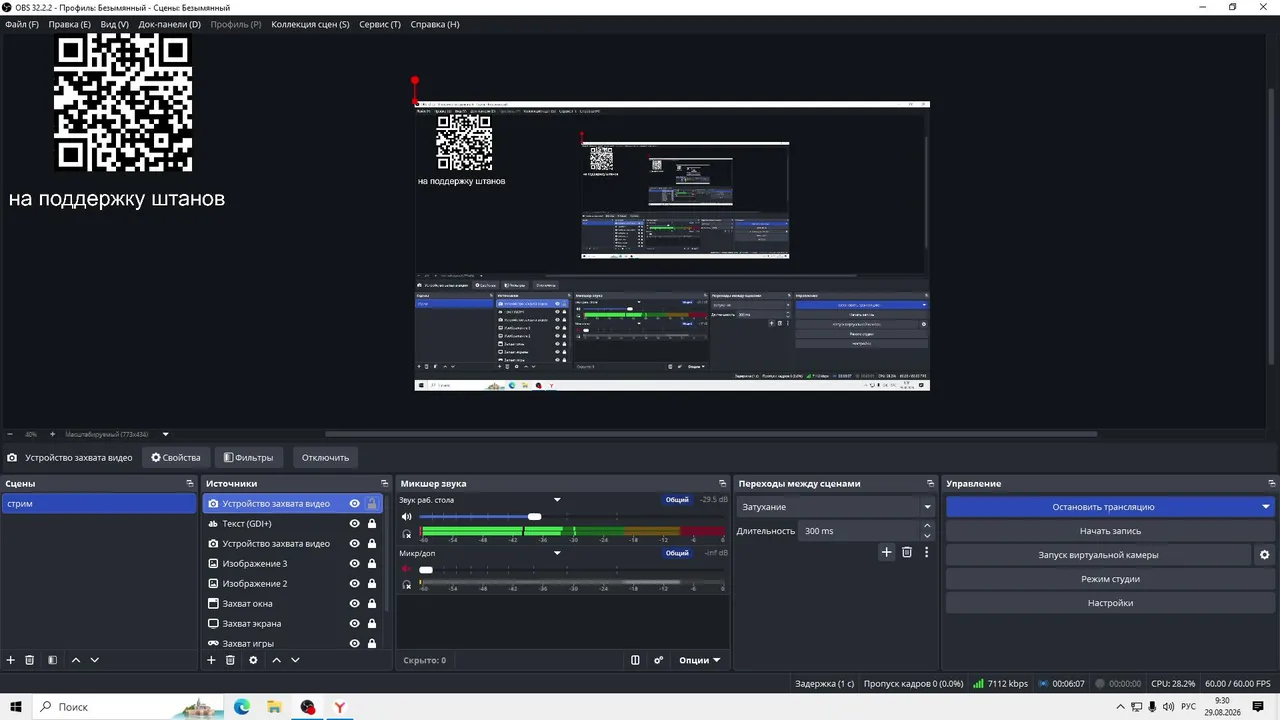
Task: Hide the Изображение 2 source
Action: 354,584
